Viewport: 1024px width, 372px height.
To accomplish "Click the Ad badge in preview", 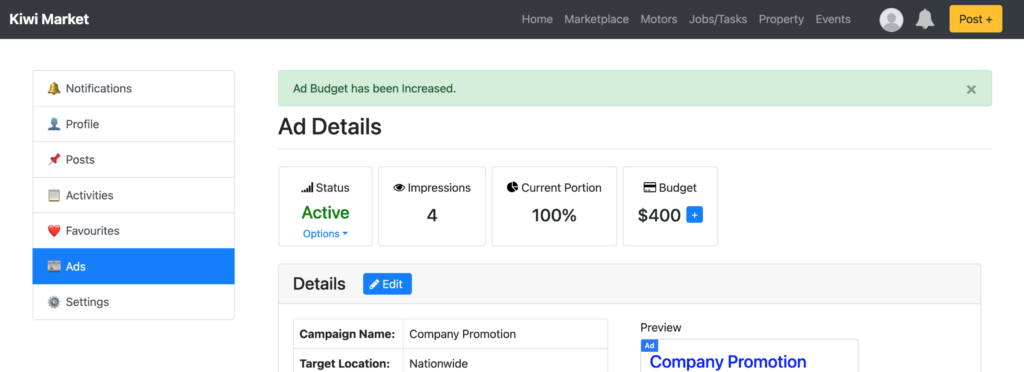I will point(649,345).
